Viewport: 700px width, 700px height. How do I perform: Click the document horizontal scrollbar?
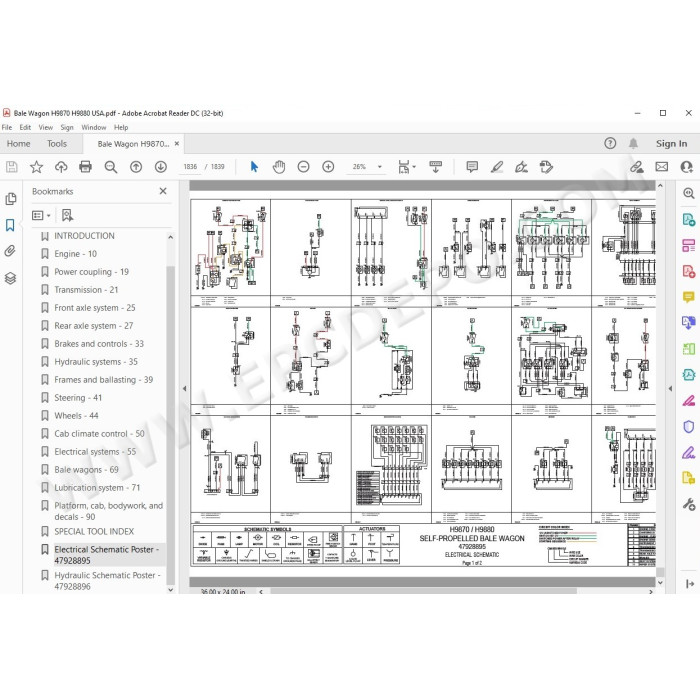click(x=423, y=591)
